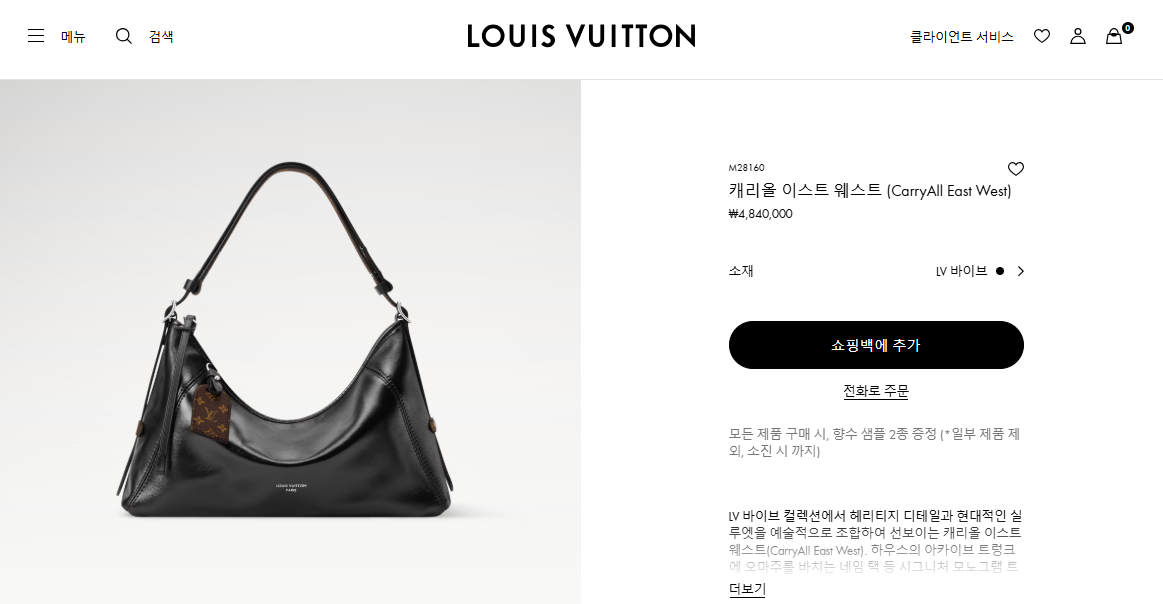Open the shopping bag icon

pyautogui.click(x=1113, y=36)
